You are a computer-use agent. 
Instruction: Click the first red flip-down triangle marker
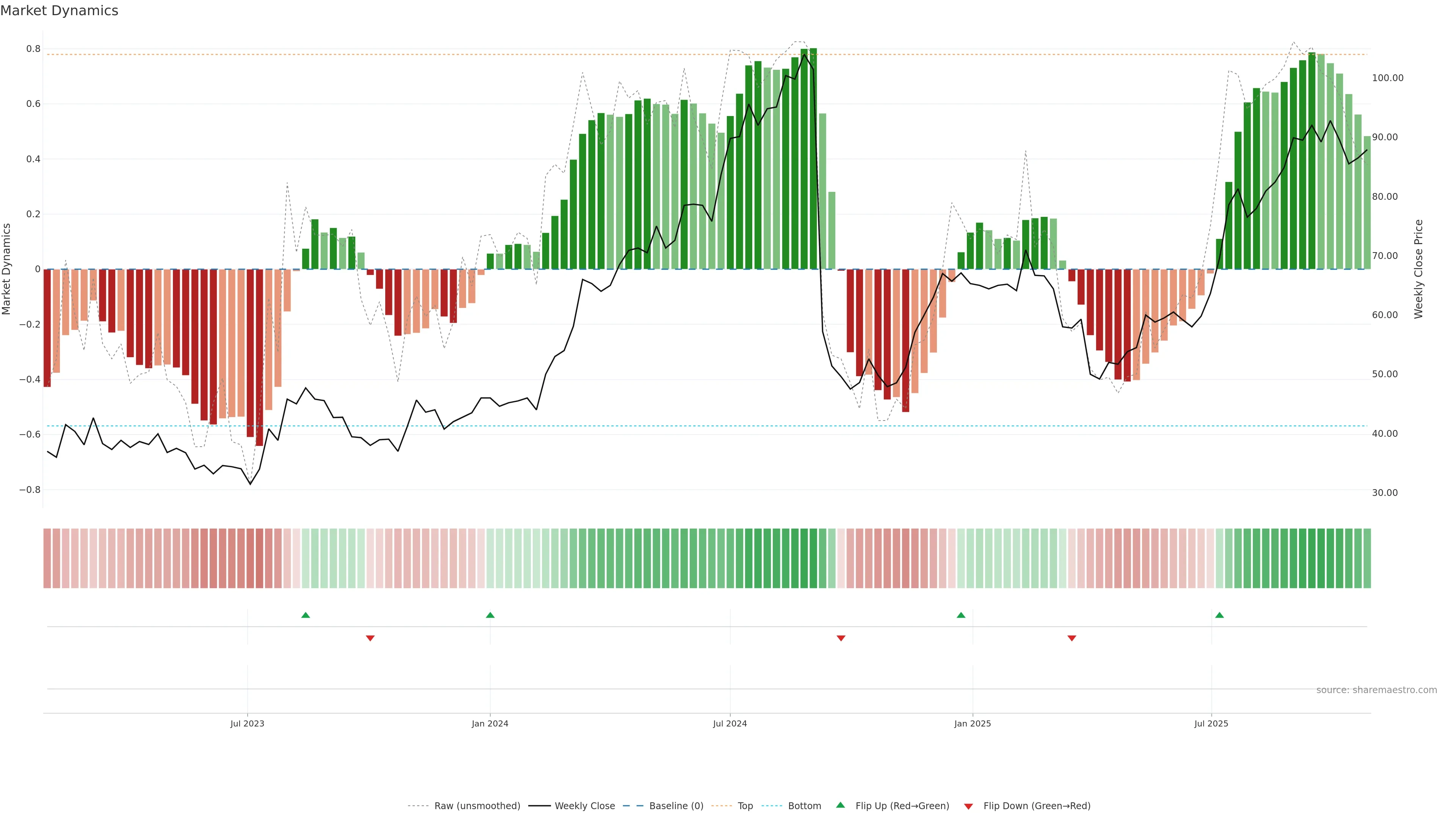pos(370,638)
